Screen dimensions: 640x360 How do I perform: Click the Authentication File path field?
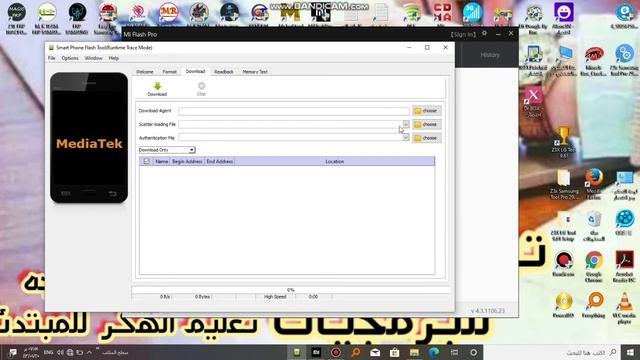click(290, 138)
